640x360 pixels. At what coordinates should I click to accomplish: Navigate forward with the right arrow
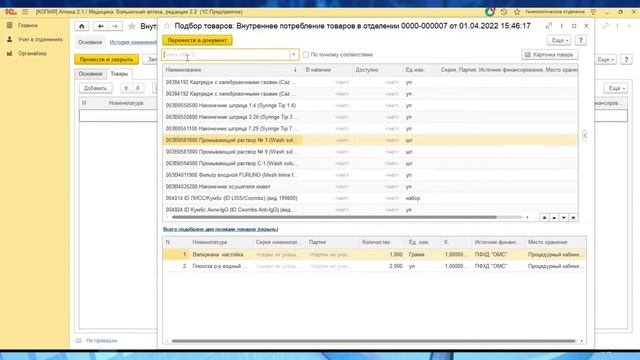point(116,27)
